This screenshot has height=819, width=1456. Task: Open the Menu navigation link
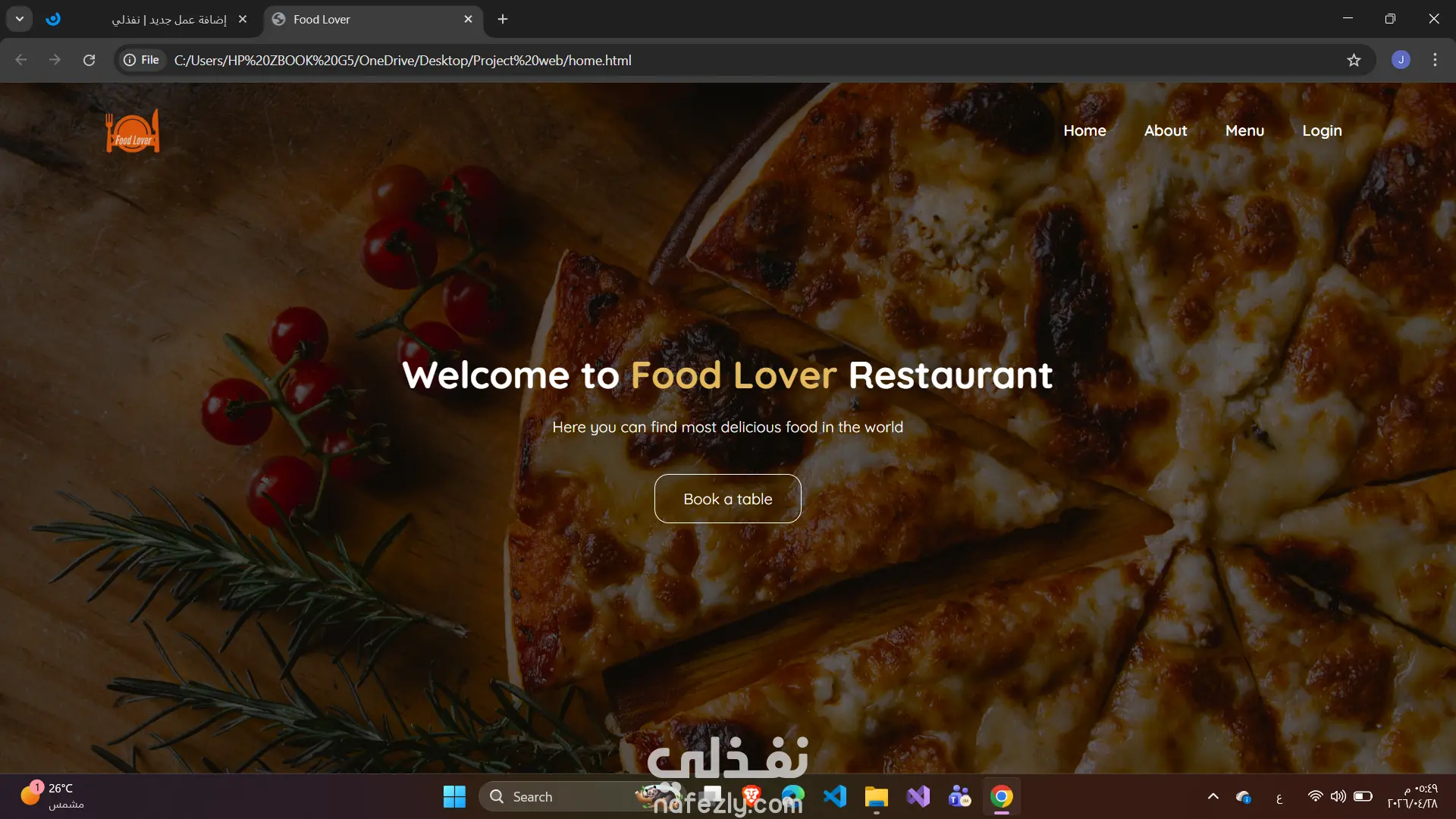(x=1244, y=130)
